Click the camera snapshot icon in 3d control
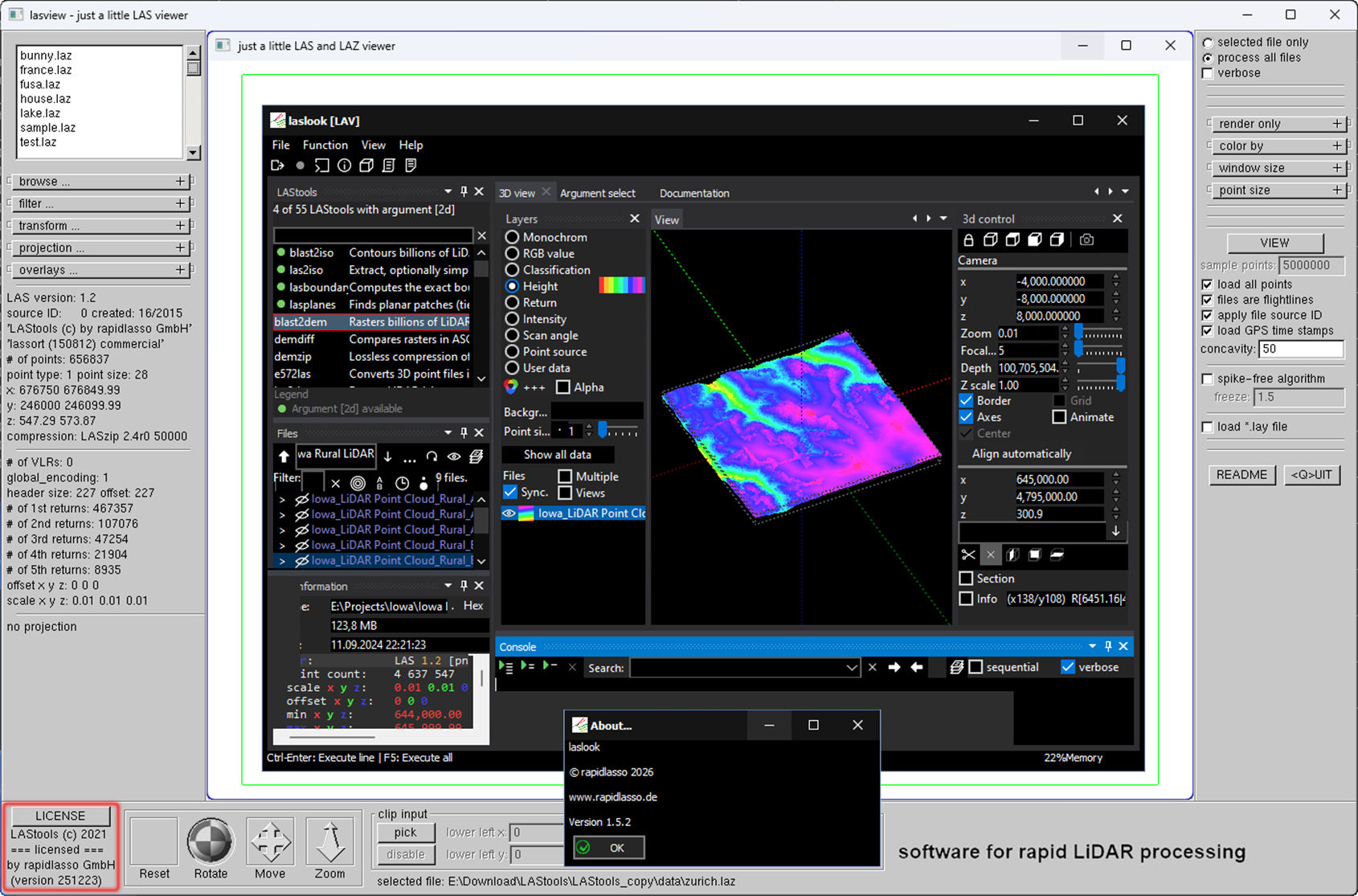Screen dimensions: 1358x896 click(x=1086, y=239)
